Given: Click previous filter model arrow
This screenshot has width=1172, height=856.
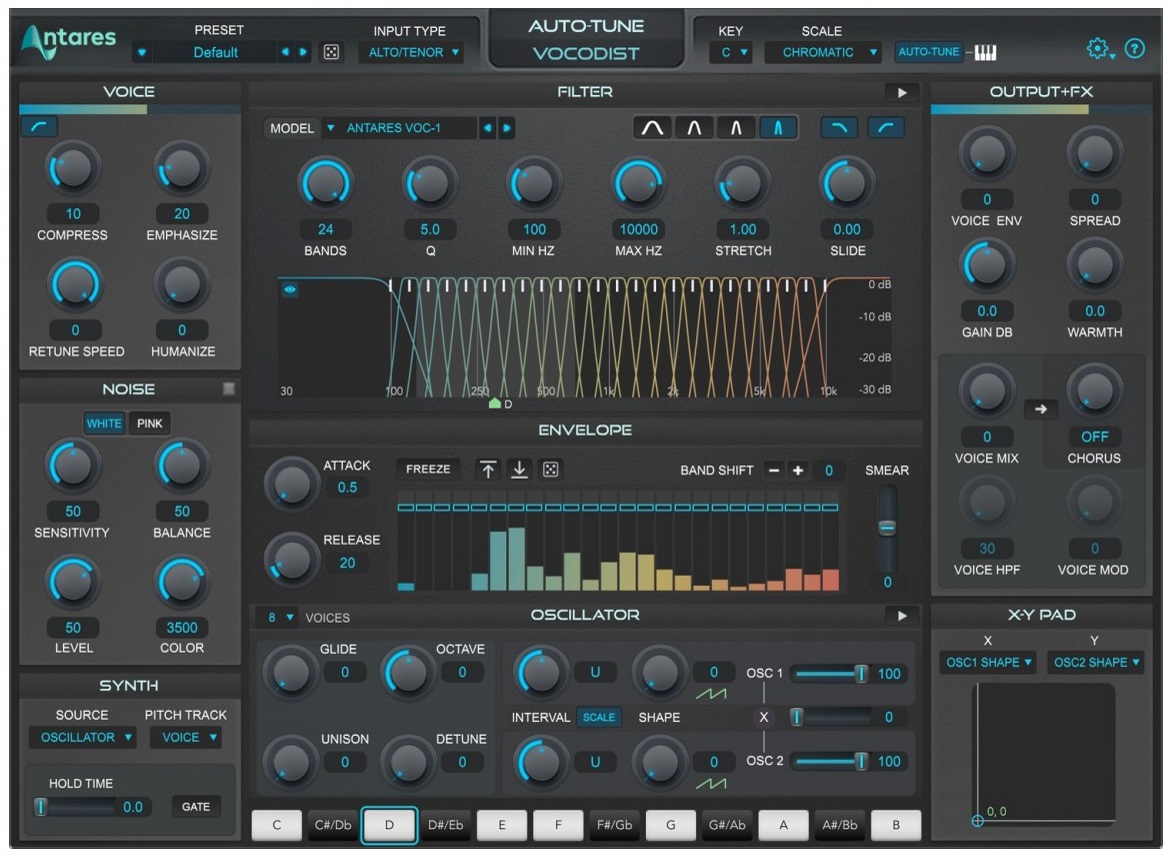Looking at the screenshot, I should (x=487, y=128).
